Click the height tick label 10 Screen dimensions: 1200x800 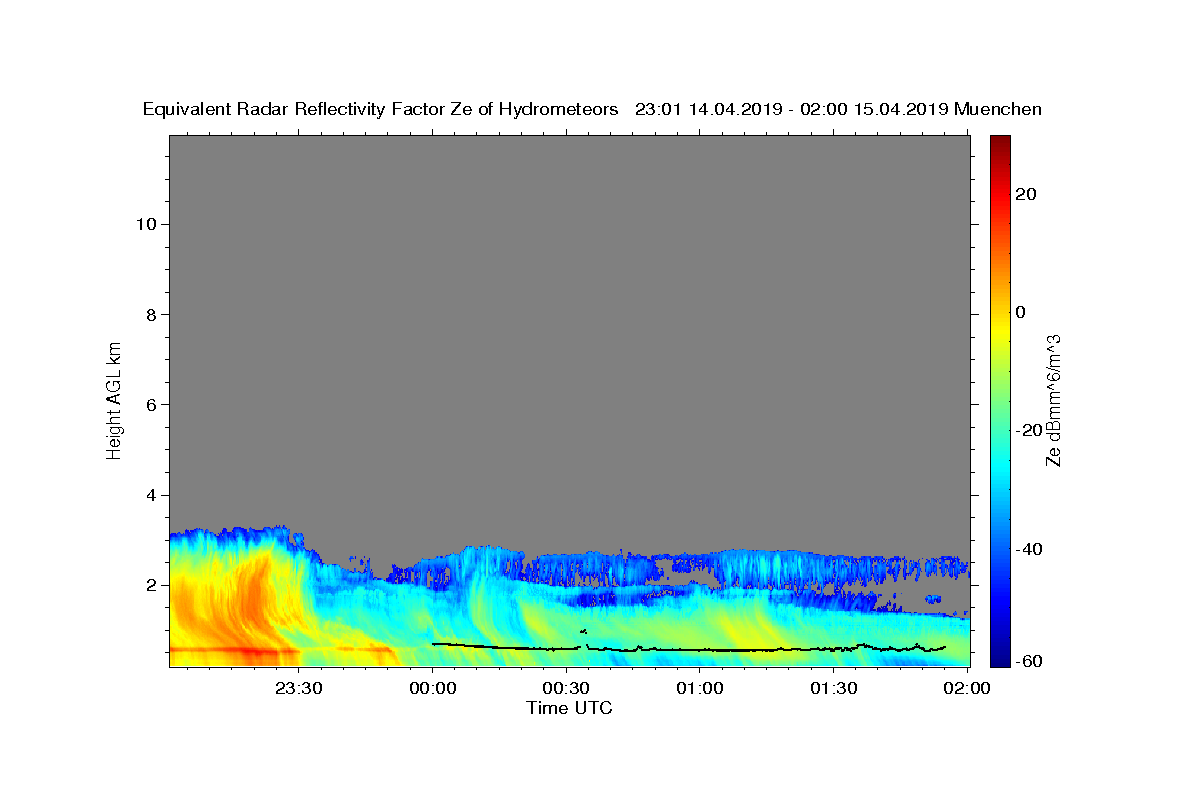(x=145, y=224)
